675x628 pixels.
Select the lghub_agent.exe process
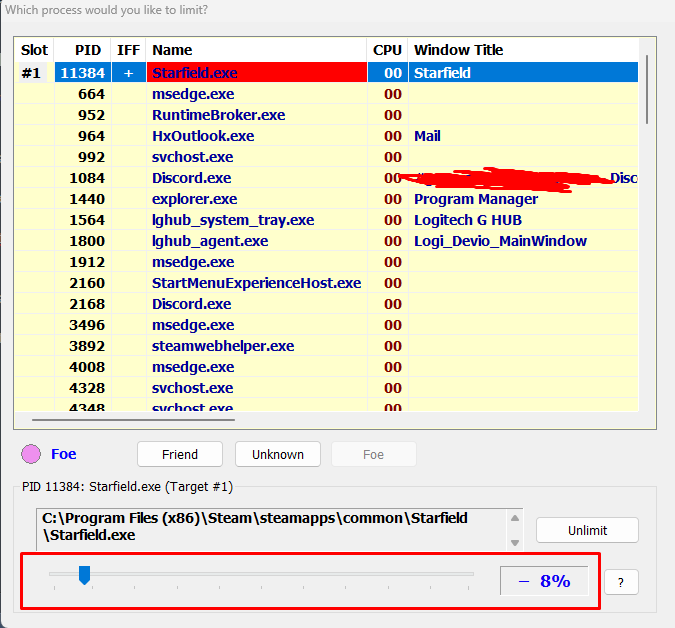click(x=326, y=241)
